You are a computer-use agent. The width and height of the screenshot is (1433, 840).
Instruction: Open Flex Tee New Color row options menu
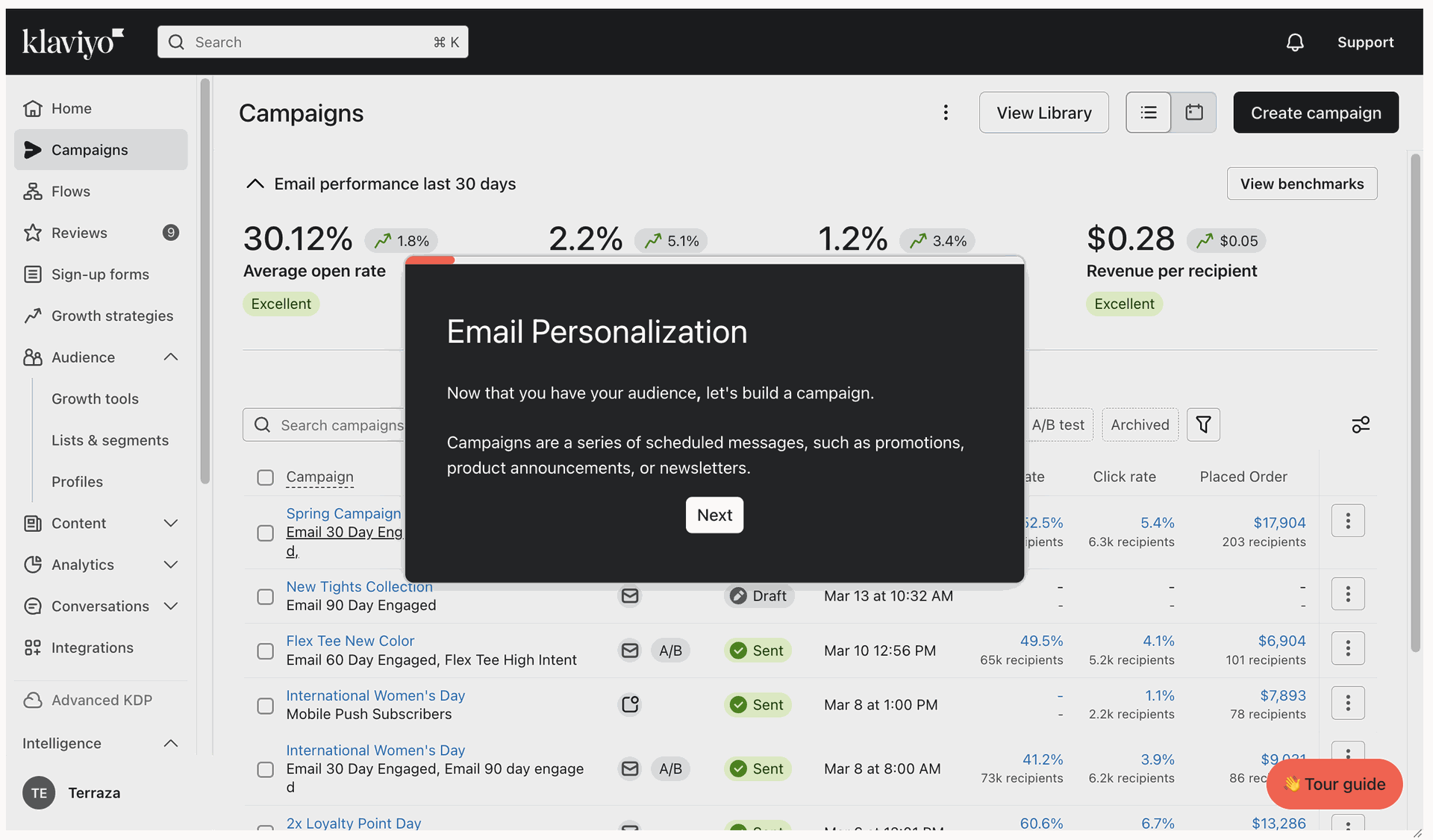(1348, 648)
